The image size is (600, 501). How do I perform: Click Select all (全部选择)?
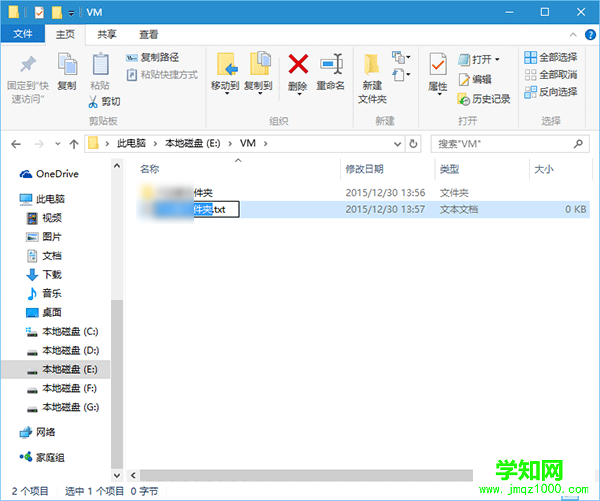551,57
